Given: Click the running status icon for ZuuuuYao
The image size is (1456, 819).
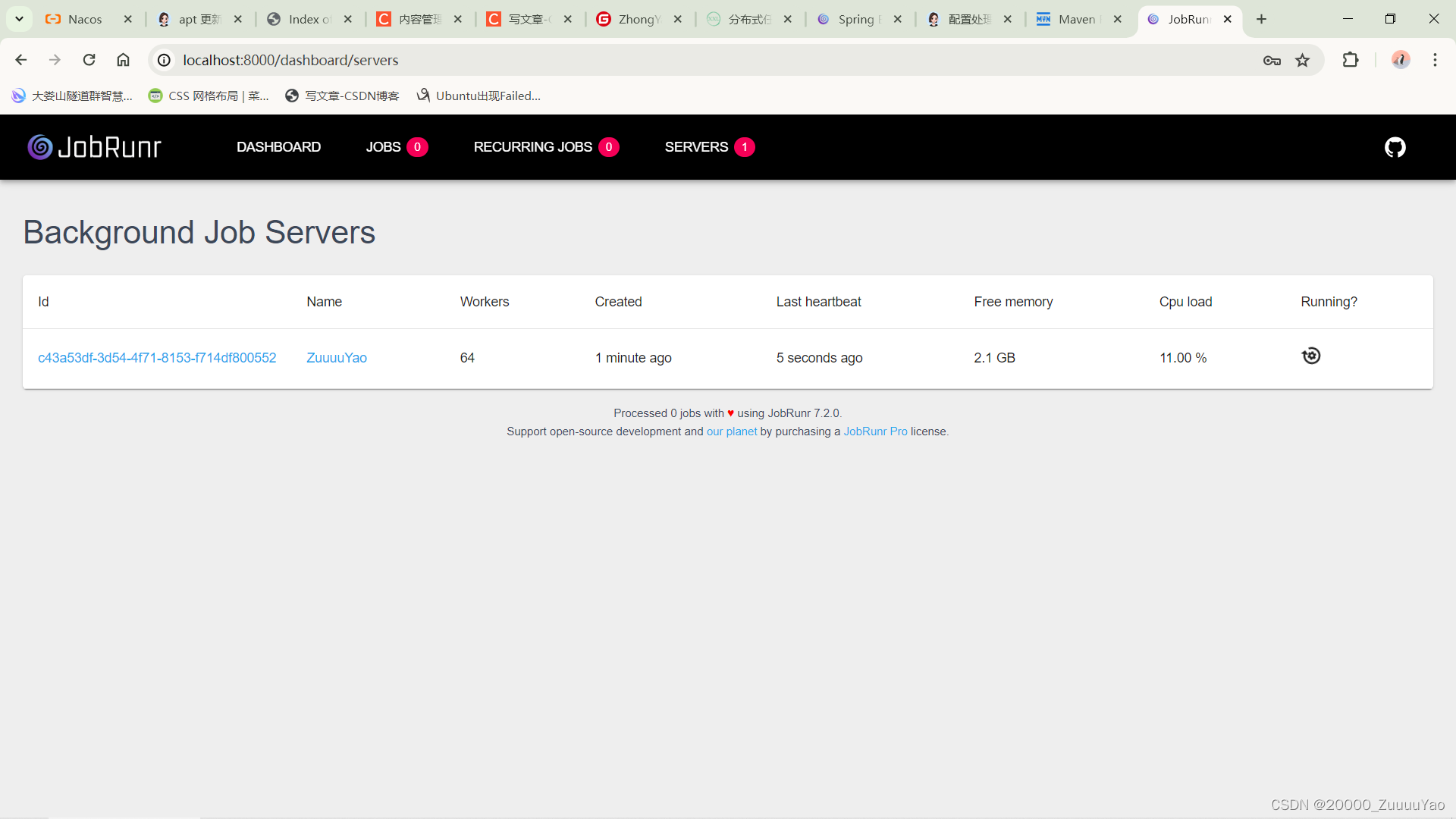Looking at the screenshot, I should pos(1310,356).
